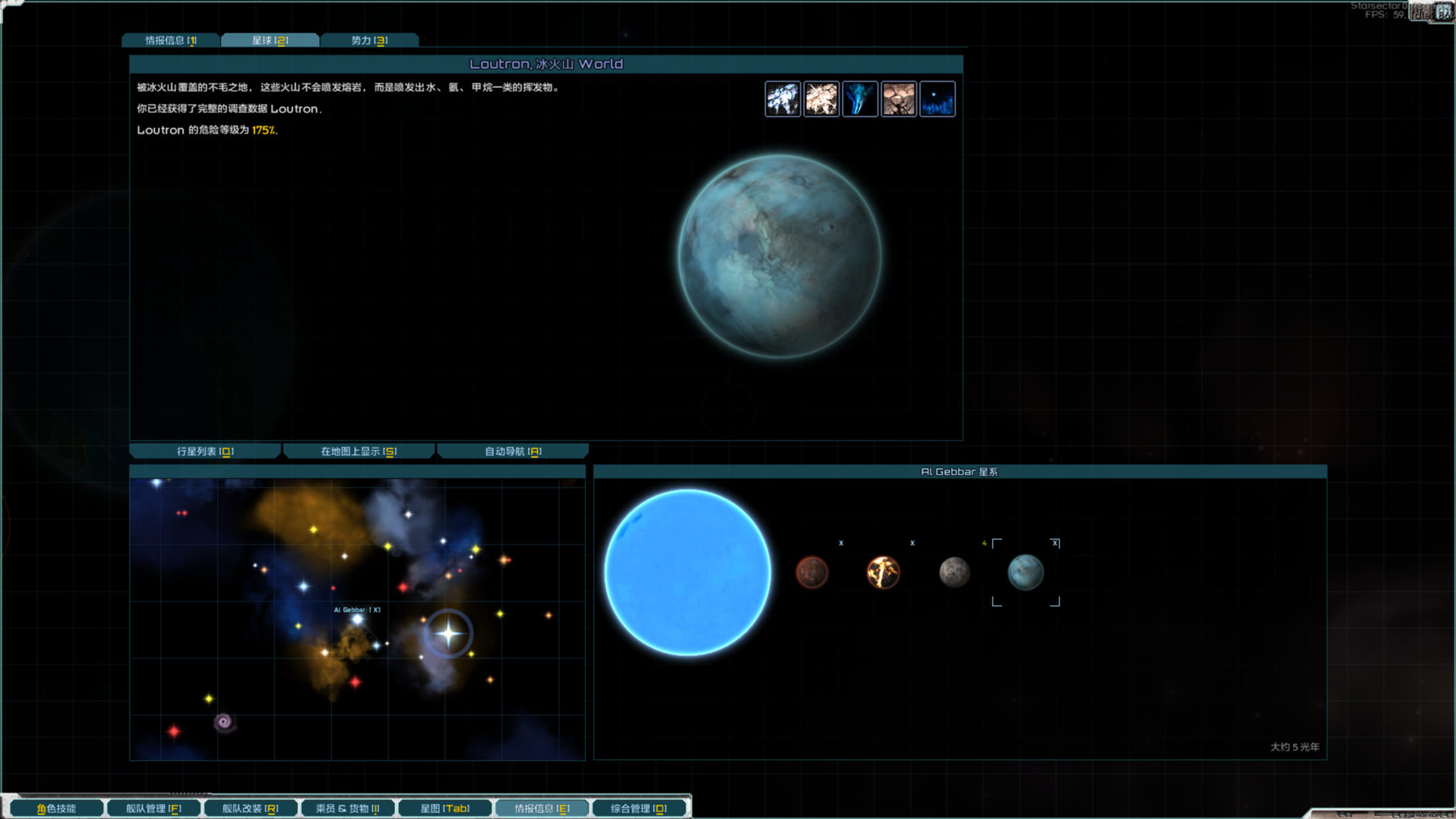Open the 行星列表 planet list
1456x819 pixels.
[x=206, y=451]
